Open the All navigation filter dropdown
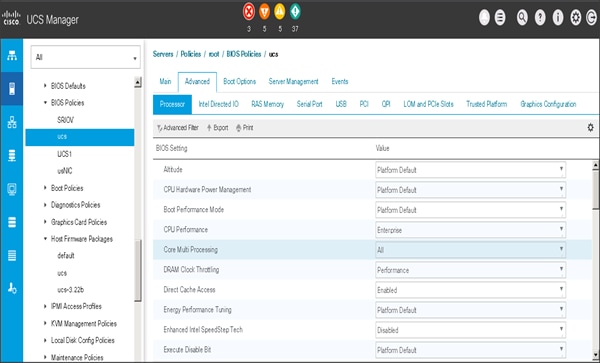The image size is (600, 363). click(x=85, y=57)
